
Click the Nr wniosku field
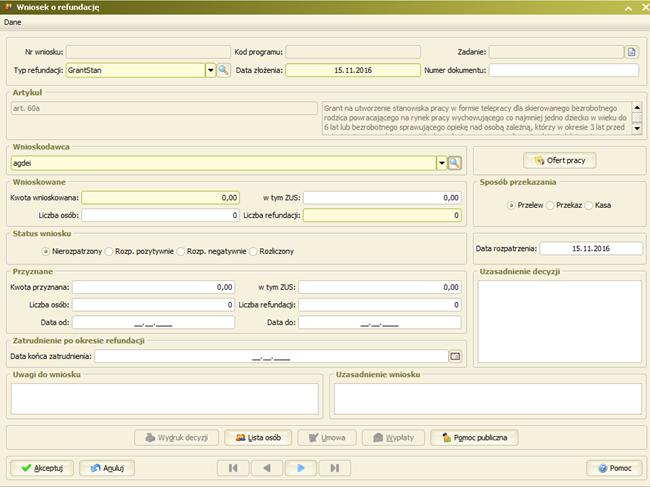[x=148, y=52]
